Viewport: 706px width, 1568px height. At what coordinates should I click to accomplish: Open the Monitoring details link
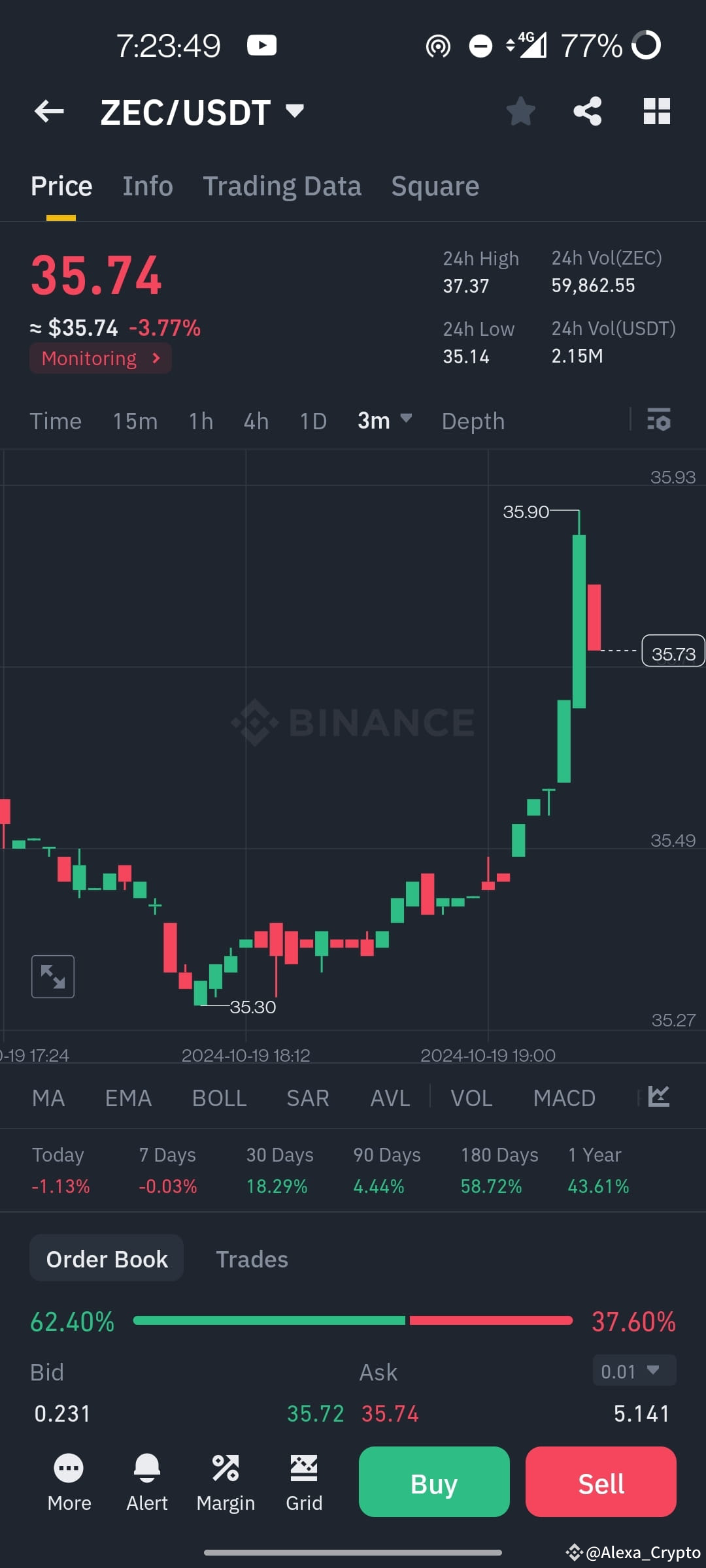(99, 358)
